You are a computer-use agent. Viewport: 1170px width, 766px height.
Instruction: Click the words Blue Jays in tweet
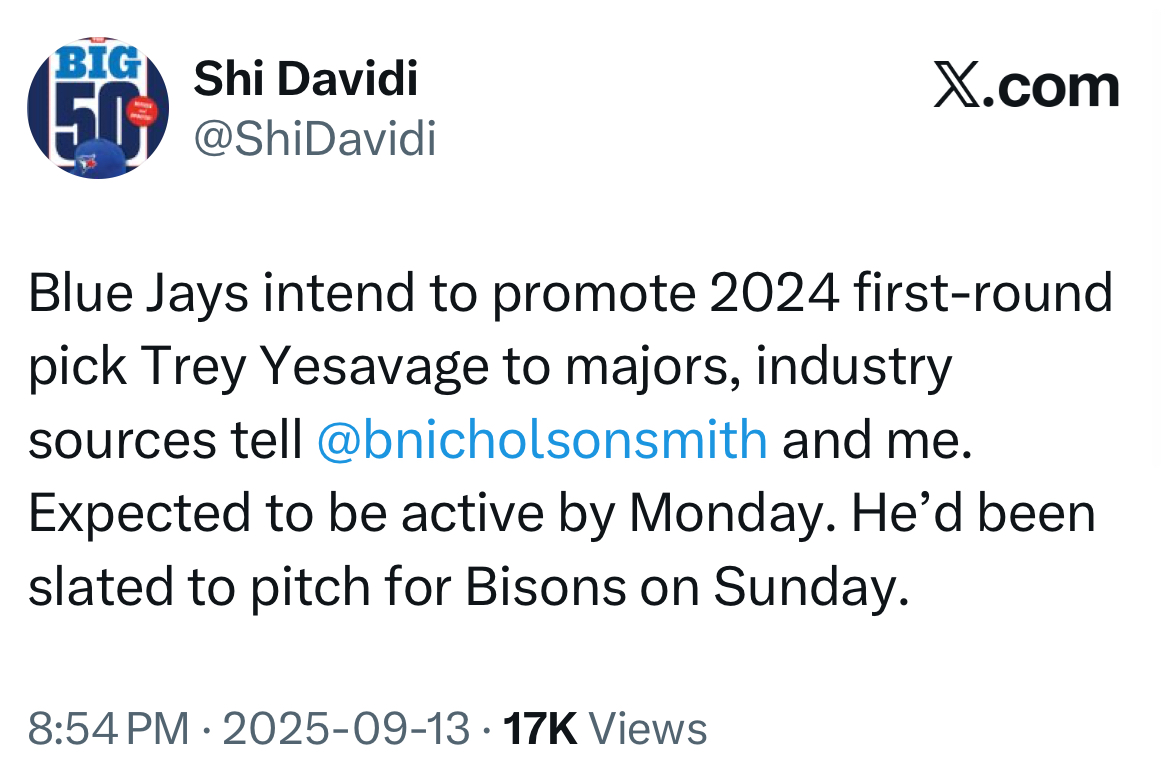pyautogui.click(x=138, y=293)
